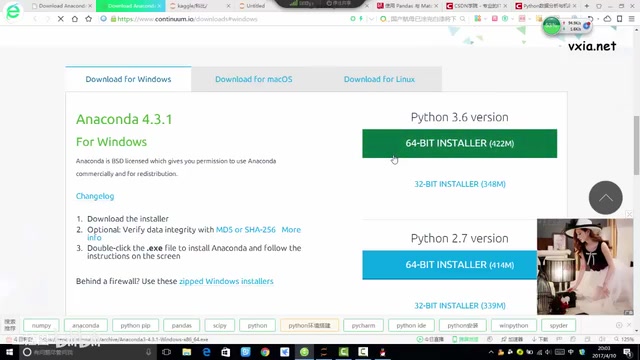640x360 pixels.
Task: Open Task View on the taskbar
Action: [167, 352]
